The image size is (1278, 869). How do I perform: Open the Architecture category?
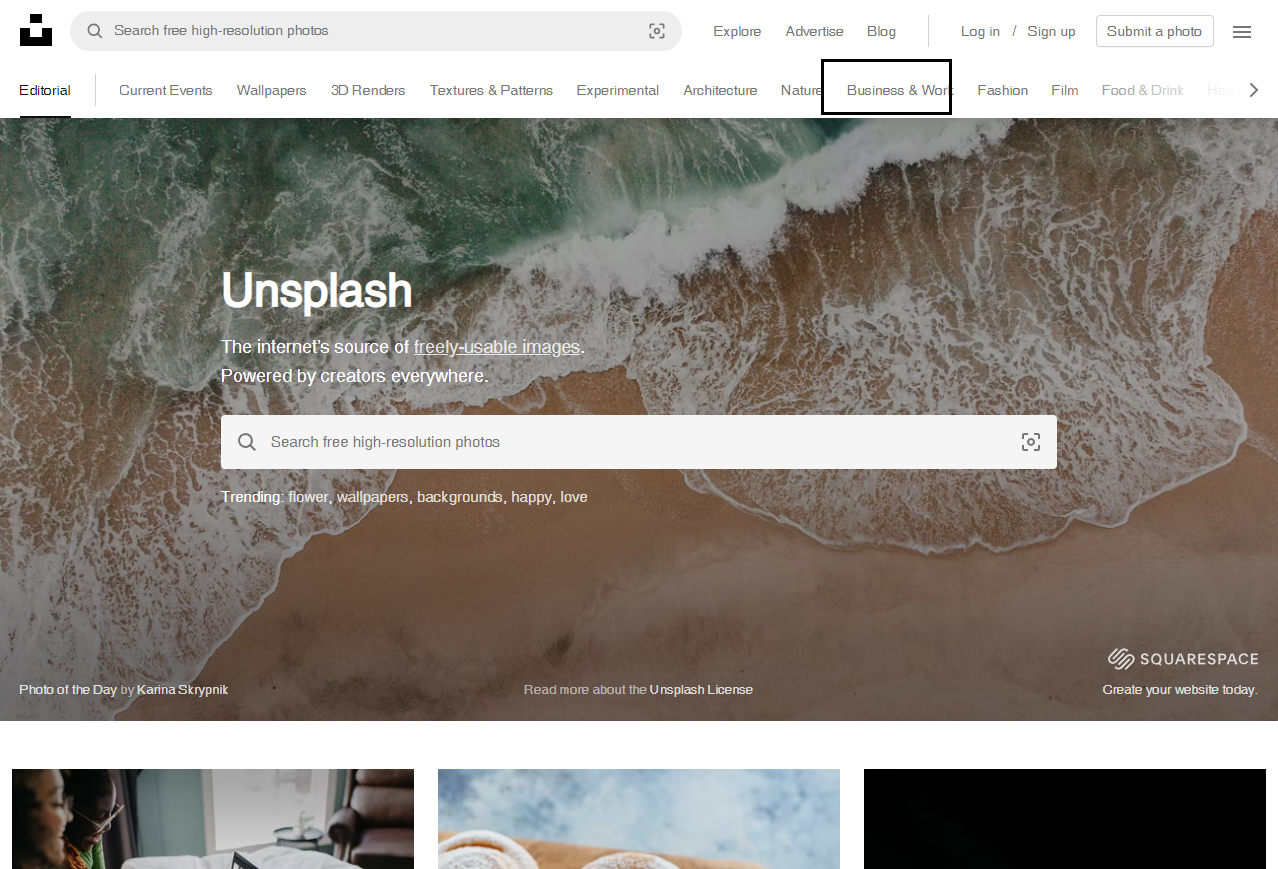click(720, 90)
